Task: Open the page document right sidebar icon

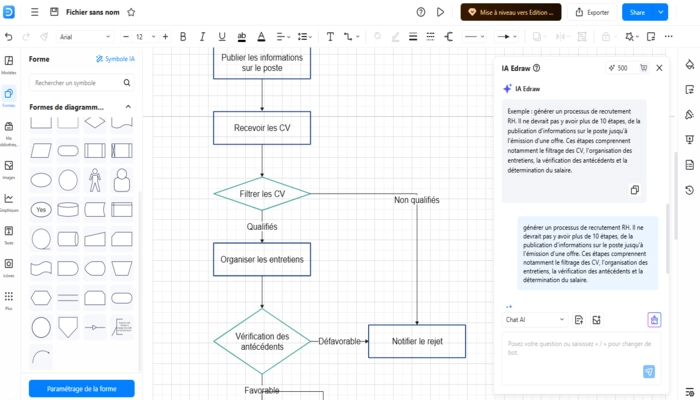Action: pos(689,165)
